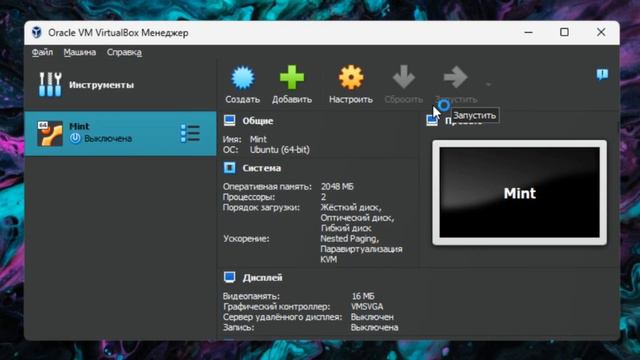Viewport: 640px width, 360px height.
Task: Click the Инструменты label
Action: tap(101, 85)
